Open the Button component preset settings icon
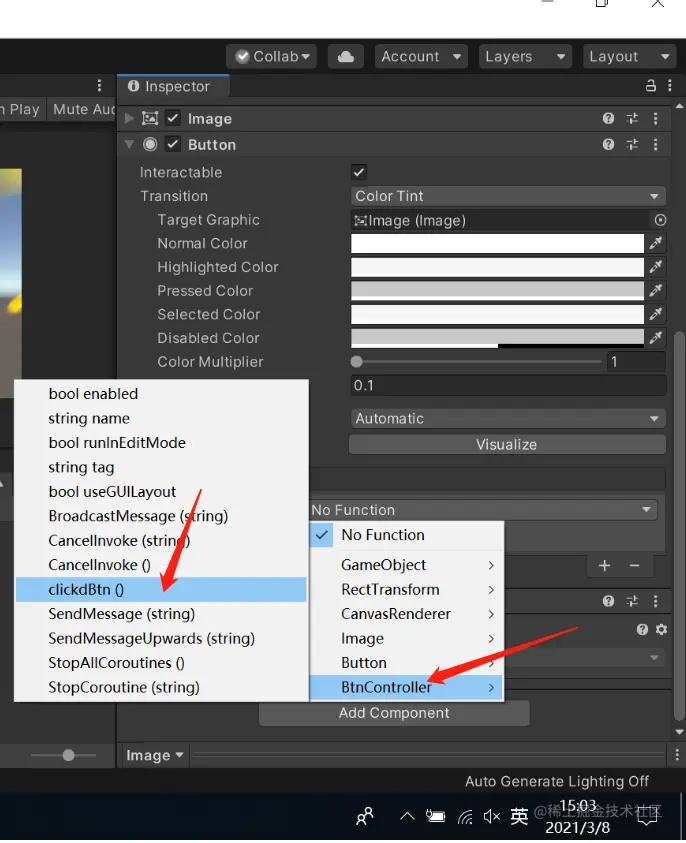 (x=632, y=144)
